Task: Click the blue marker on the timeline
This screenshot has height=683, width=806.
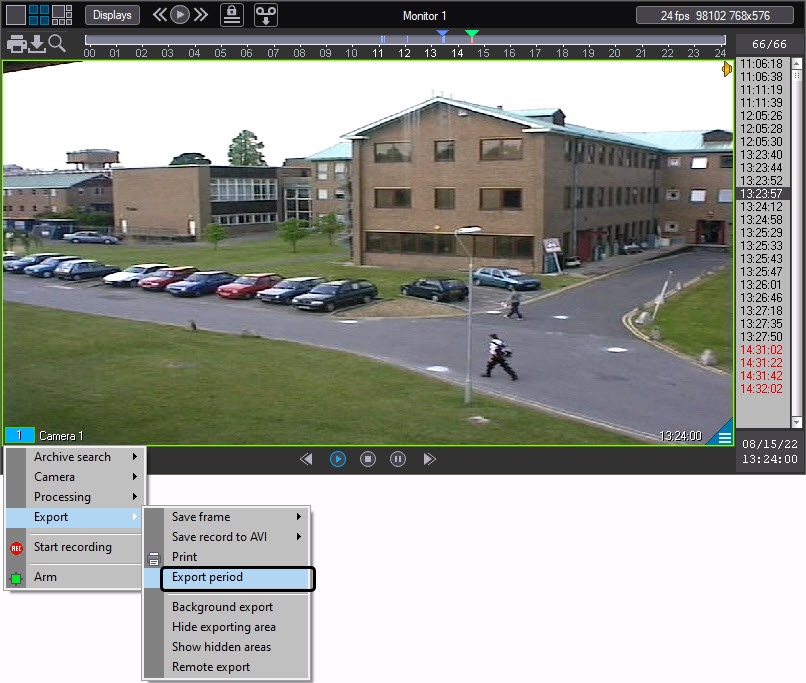Action: coord(442,36)
